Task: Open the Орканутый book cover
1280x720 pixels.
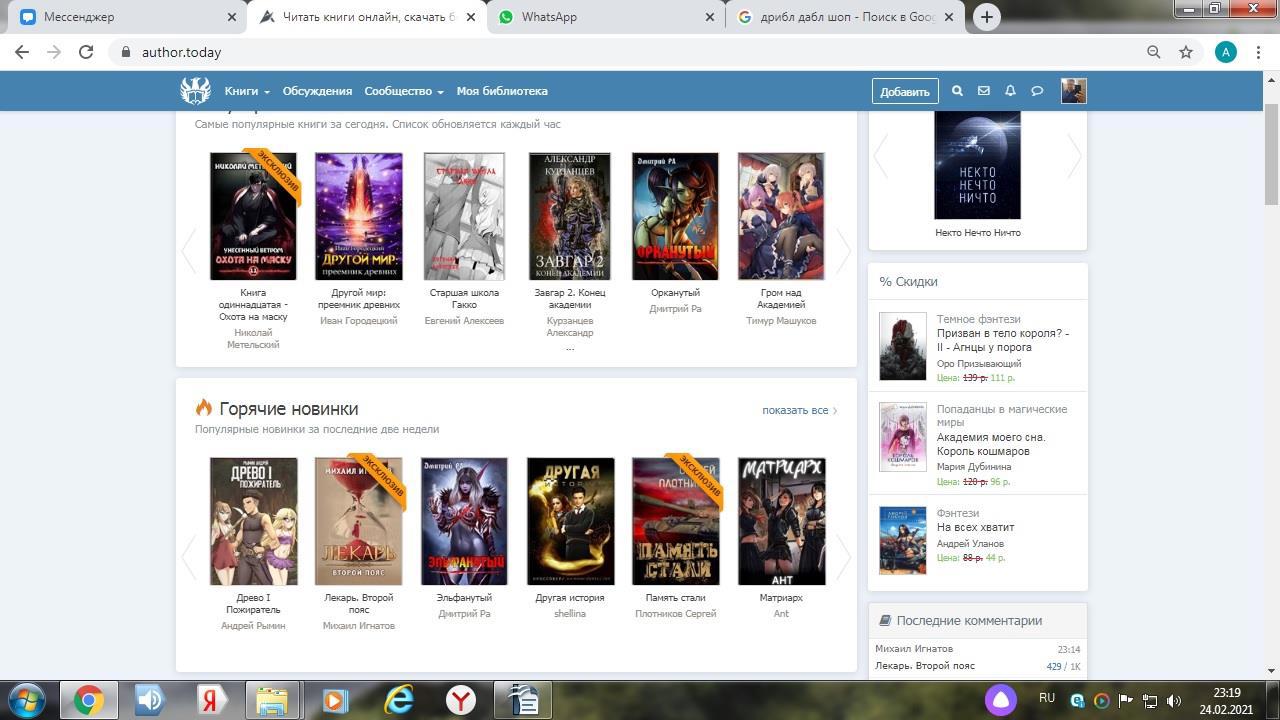Action: tap(675, 216)
